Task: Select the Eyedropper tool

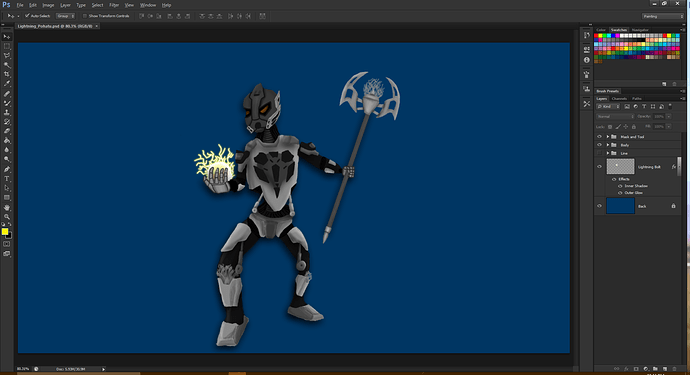Action: (x=7, y=84)
